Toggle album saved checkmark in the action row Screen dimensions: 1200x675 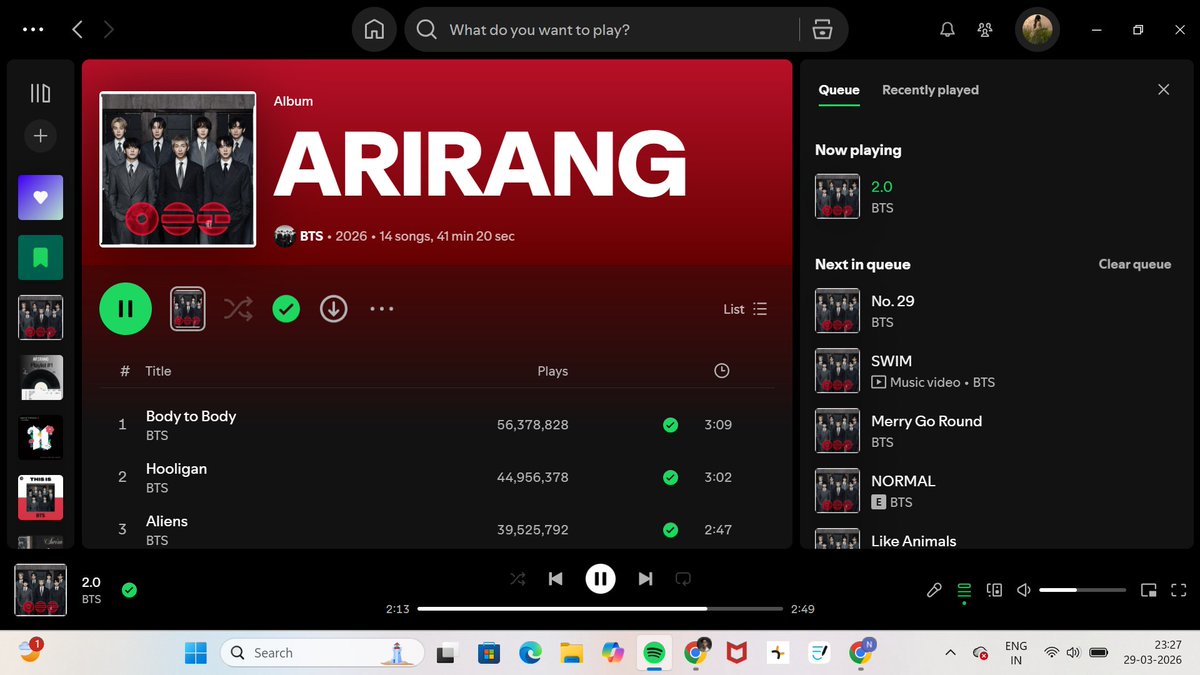286,309
